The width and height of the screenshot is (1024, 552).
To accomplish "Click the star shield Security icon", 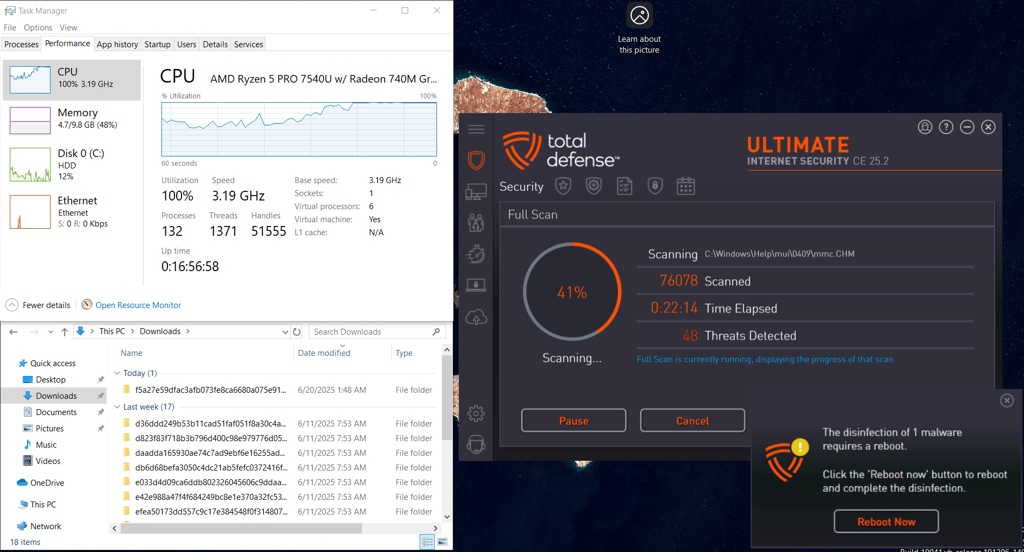I will 563,186.
